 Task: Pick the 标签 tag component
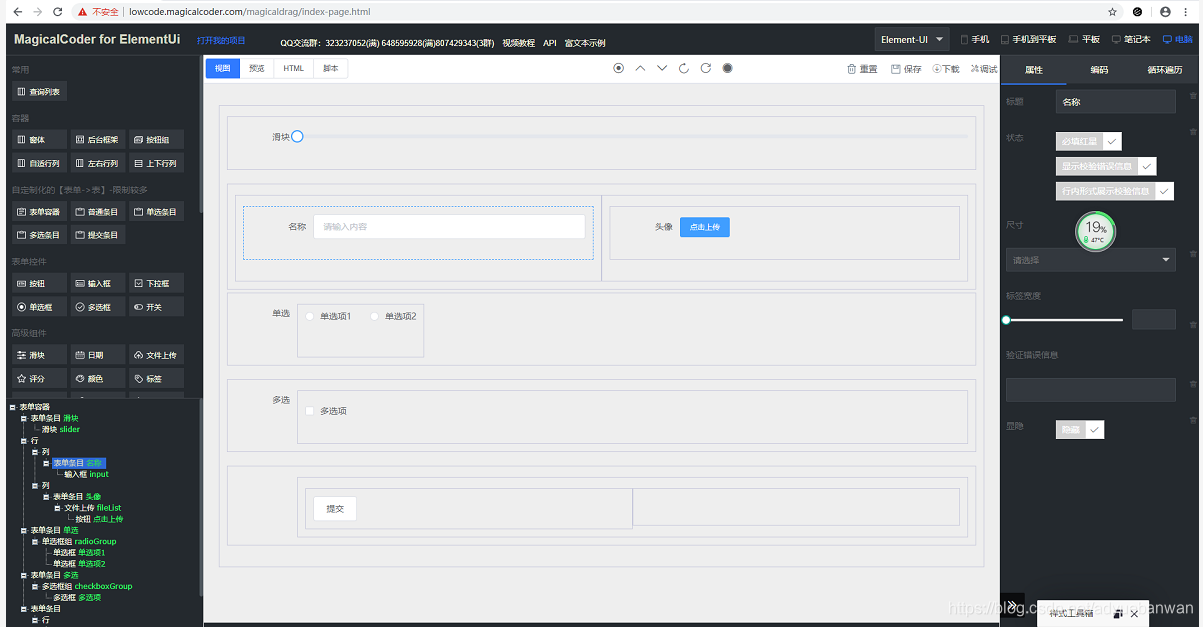pos(156,379)
